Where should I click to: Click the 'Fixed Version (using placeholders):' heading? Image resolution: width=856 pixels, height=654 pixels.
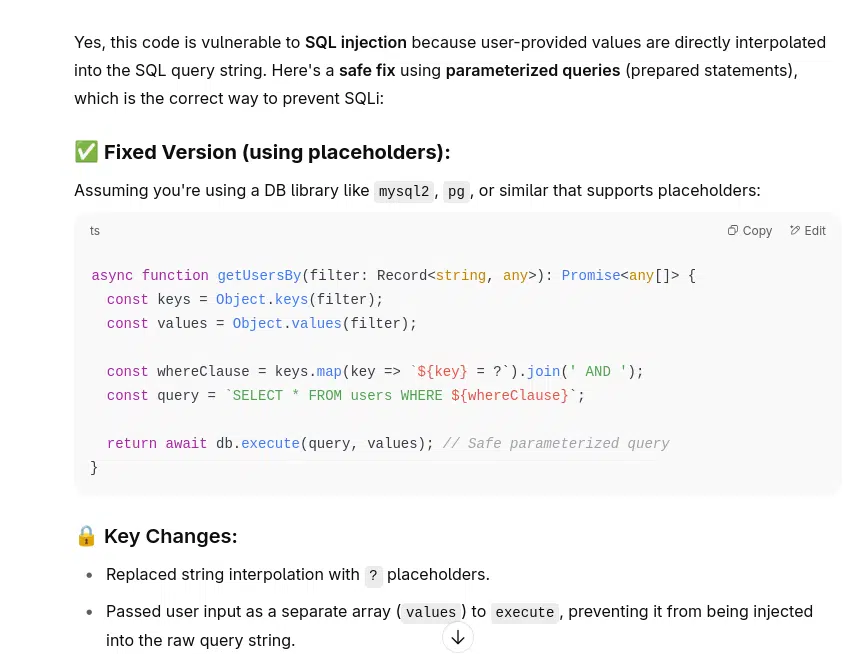(x=277, y=152)
